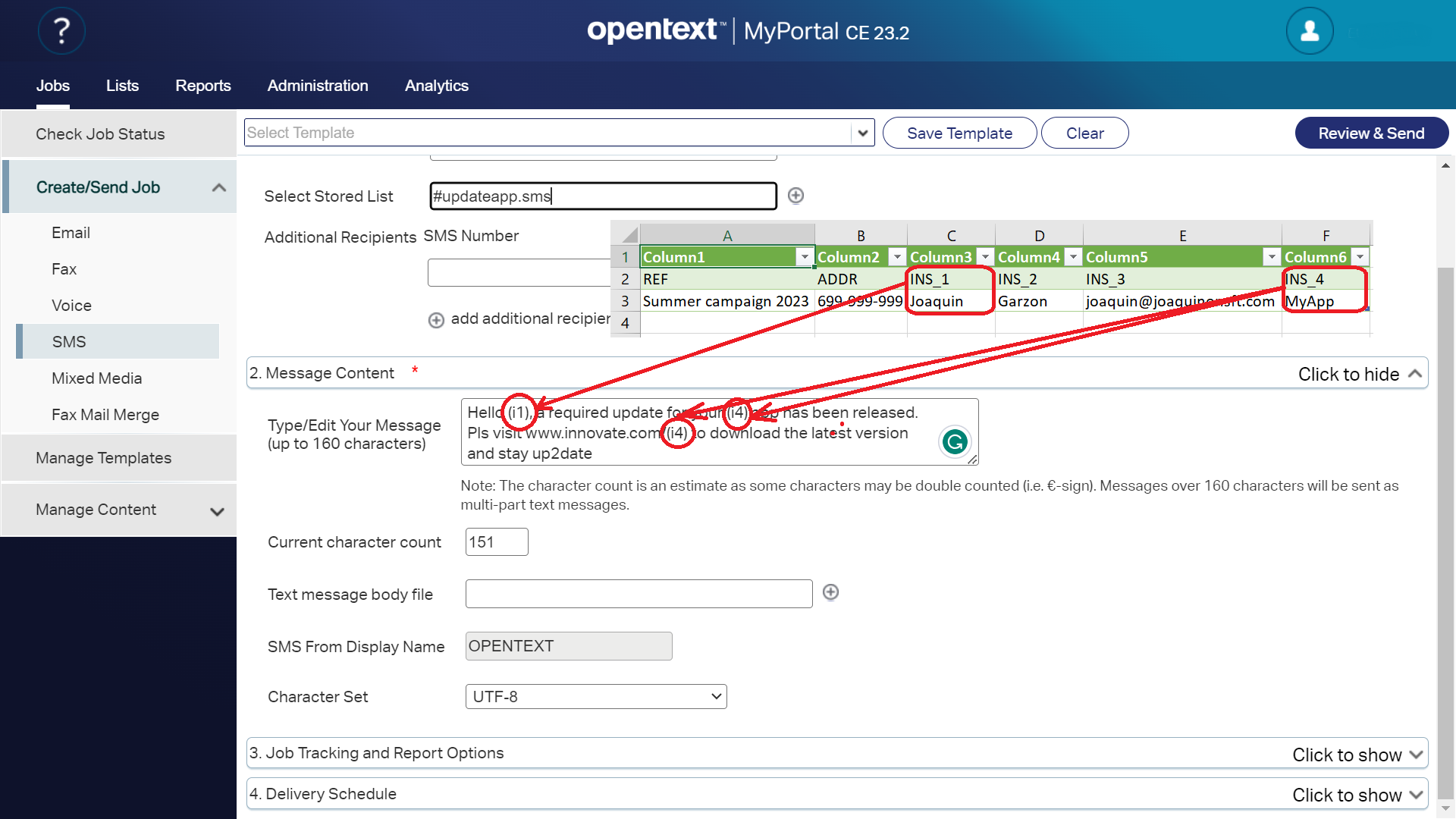Screen dimensions: 1456x819
Task: Open the Reports menu tab
Action: click(x=202, y=86)
